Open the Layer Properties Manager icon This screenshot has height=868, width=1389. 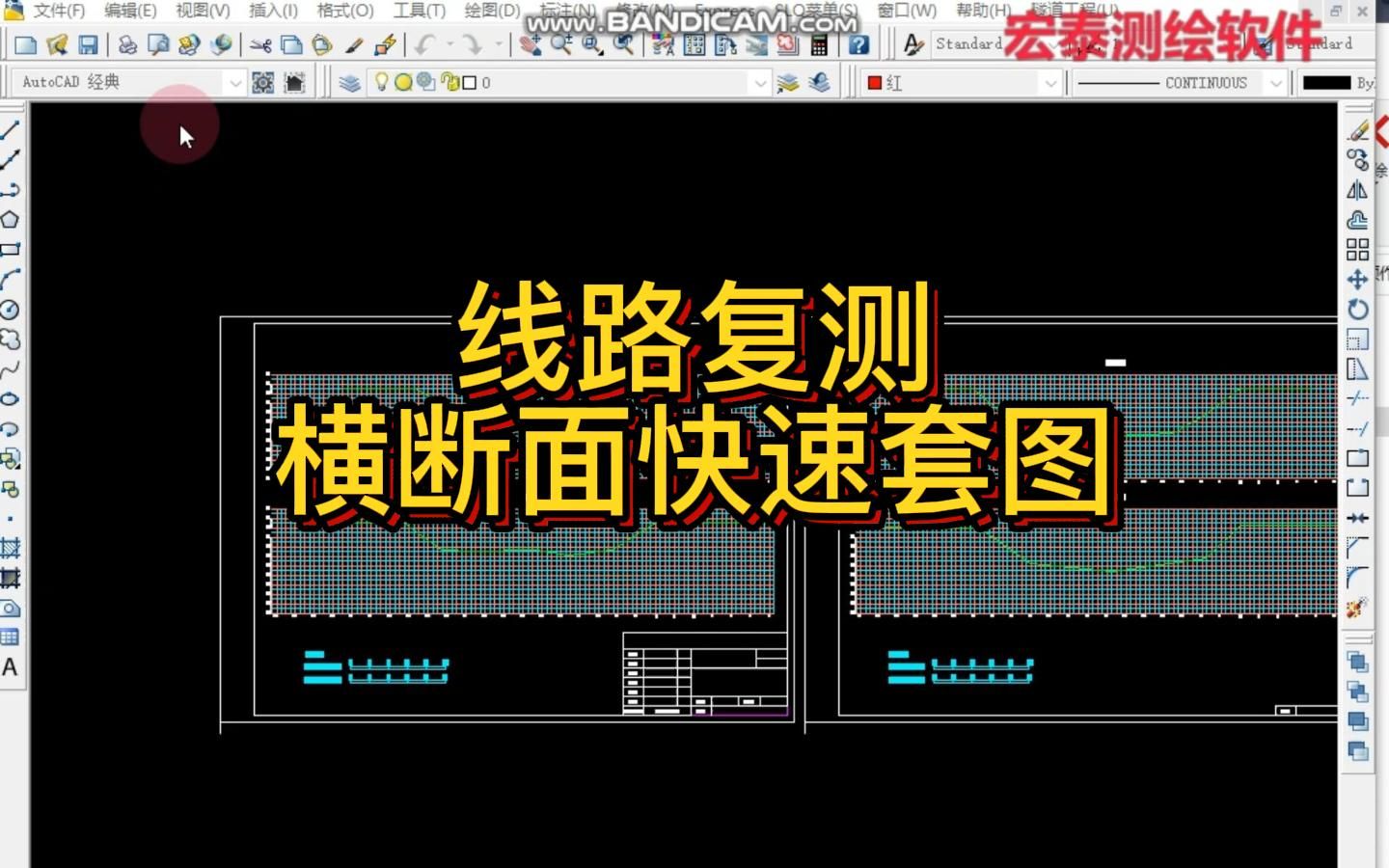(349, 83)
